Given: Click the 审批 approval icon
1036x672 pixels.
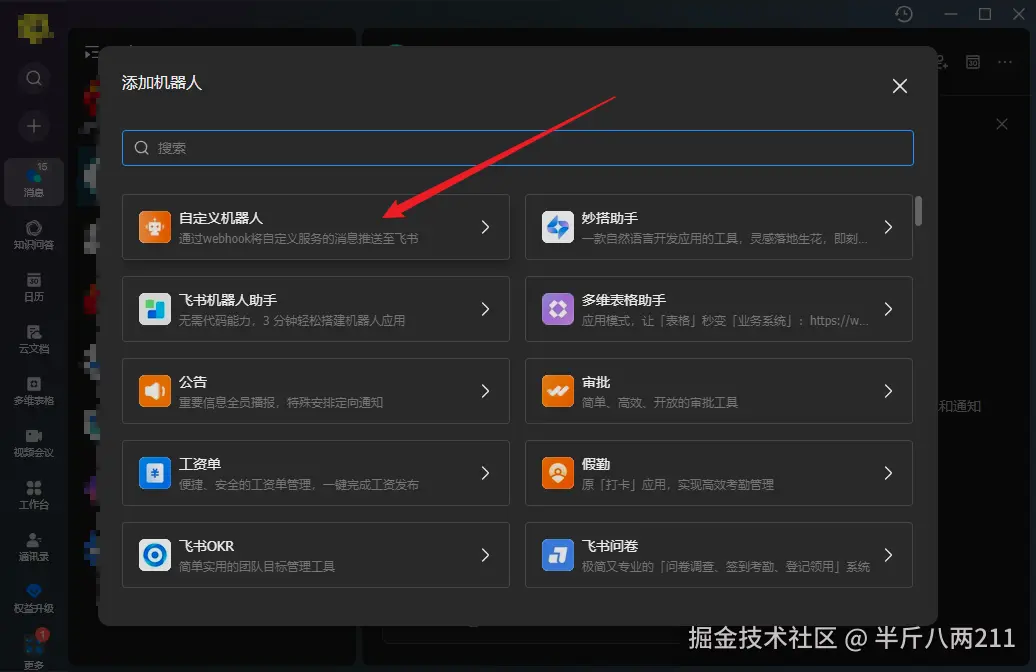Looking at the screenshot, I should pos(558,391).
